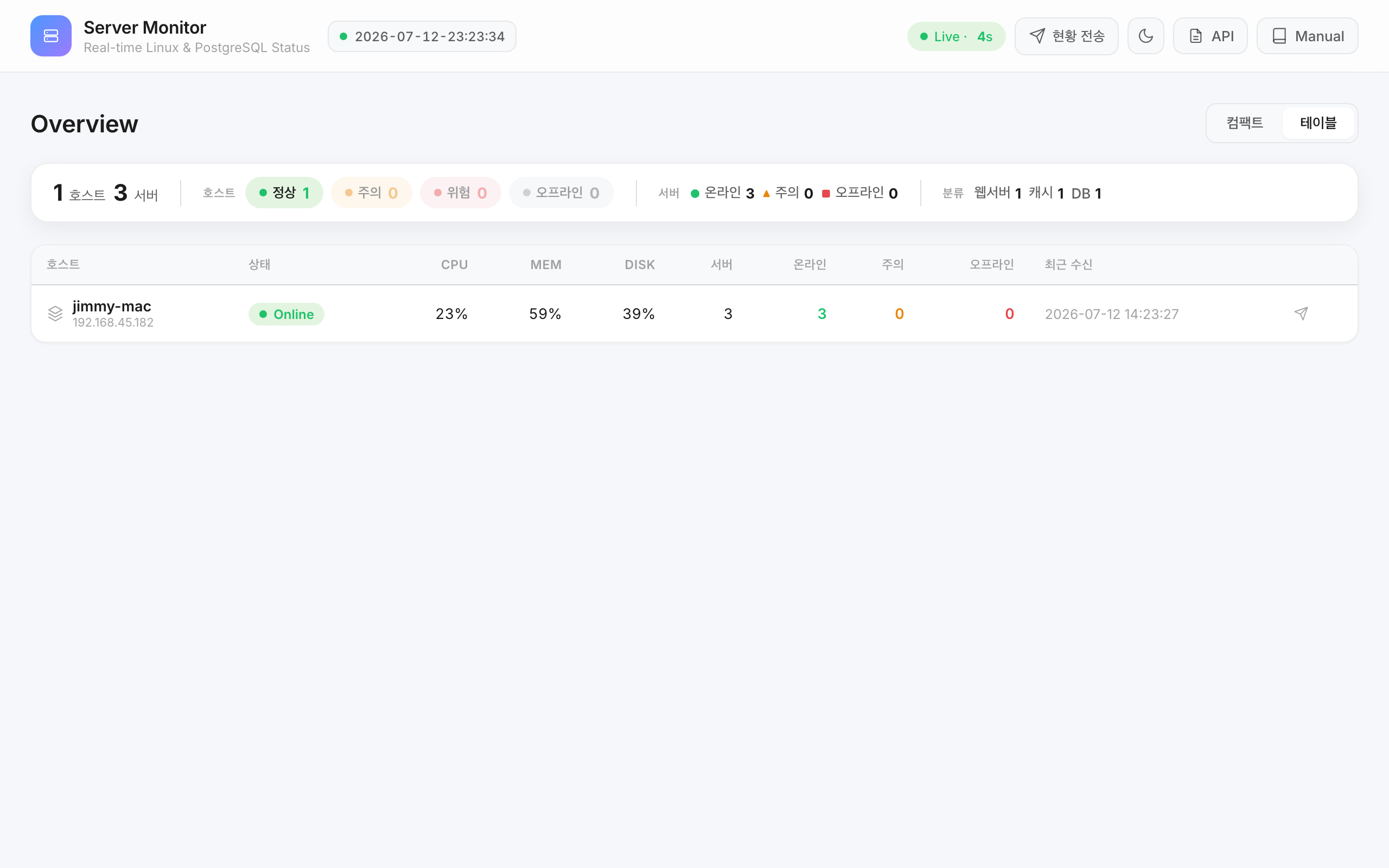Click the Server Monitor logo icon
The width and height of the screenshot is (1389, 868).
(51, 36)
